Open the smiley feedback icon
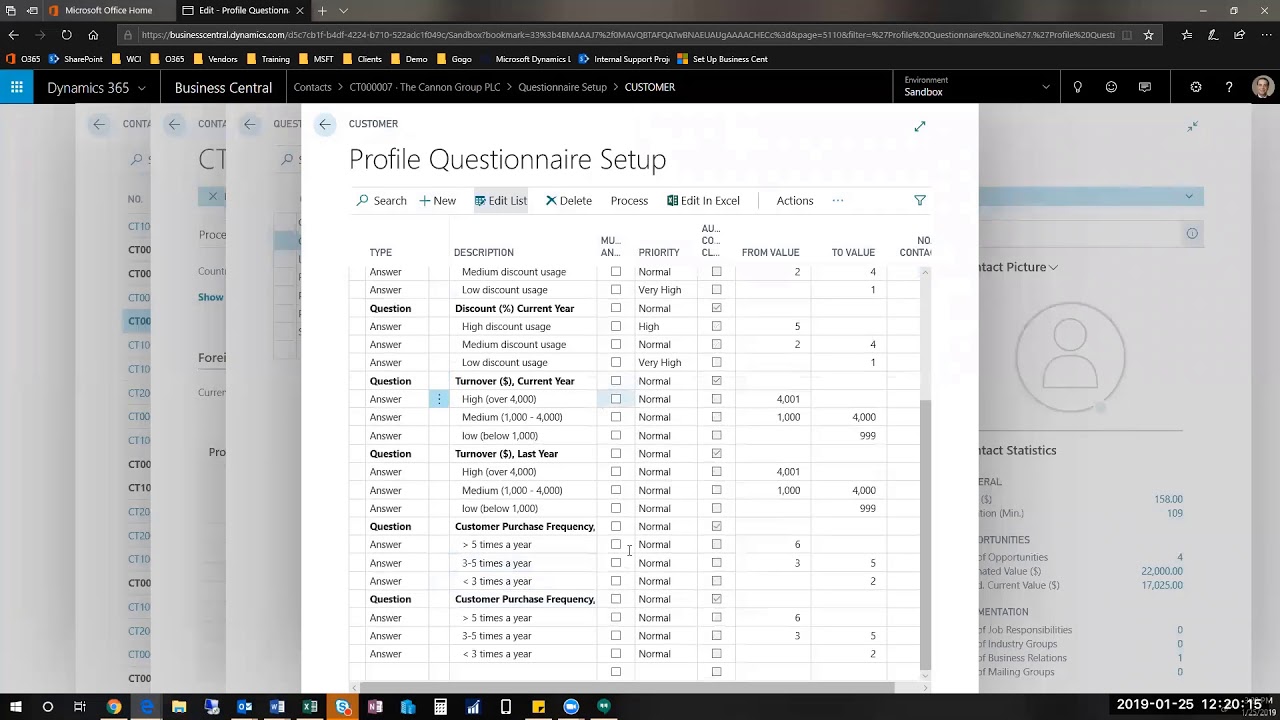This screenshot has width=1280, height=720. click(x=1111, y=87)
